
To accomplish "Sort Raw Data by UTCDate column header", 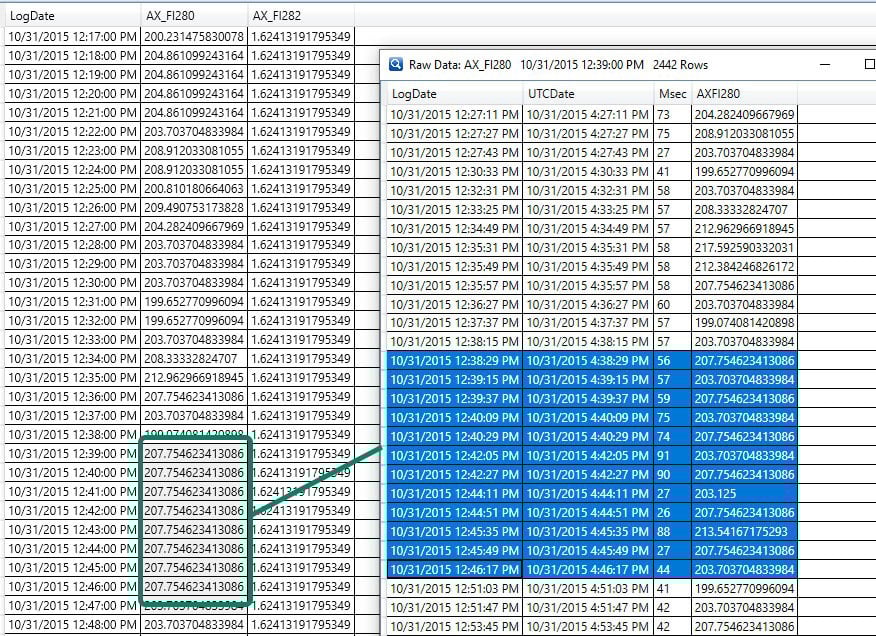I will [x=588, y=93].
